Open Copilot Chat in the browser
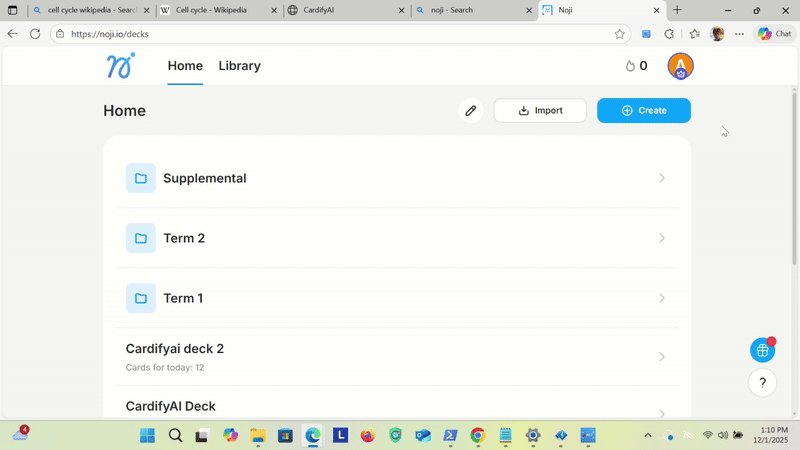800x450 pixels. click(774, 34)
